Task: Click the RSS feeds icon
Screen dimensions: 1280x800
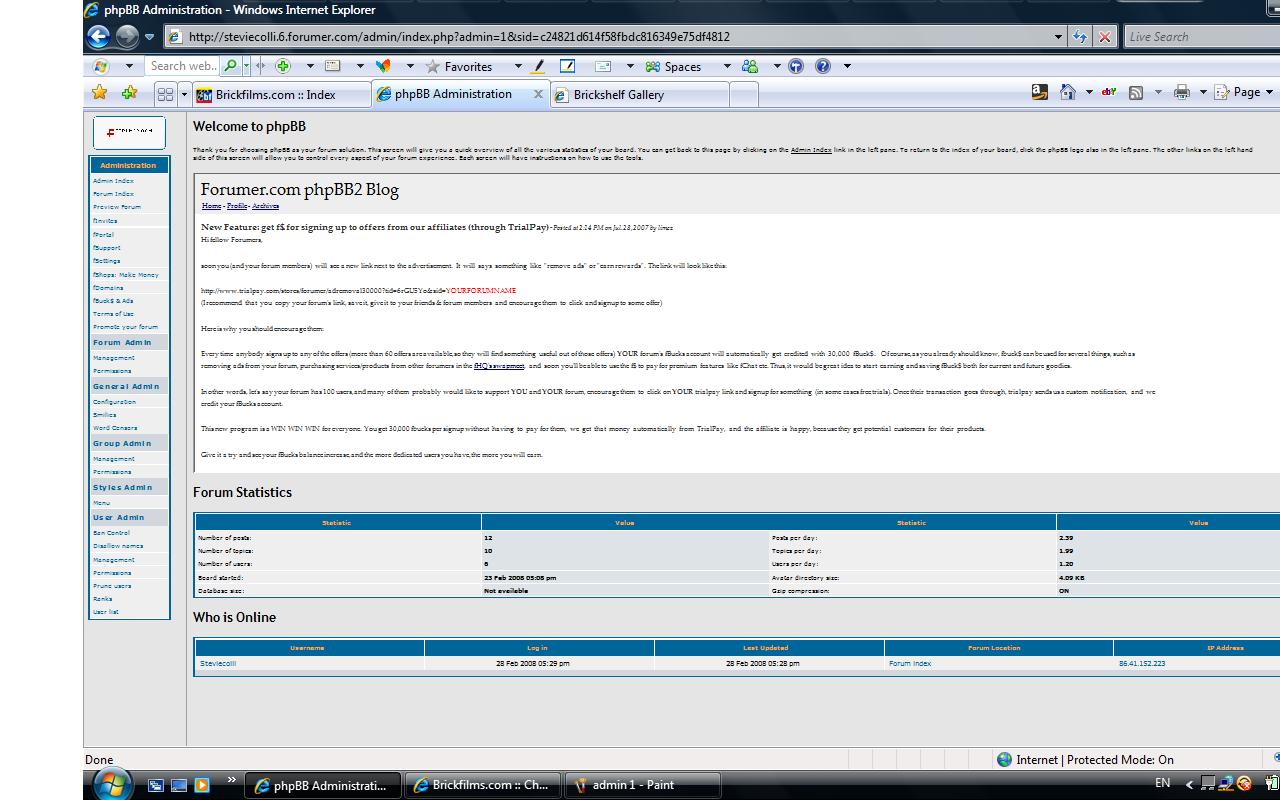Action: pos(1136,92)
